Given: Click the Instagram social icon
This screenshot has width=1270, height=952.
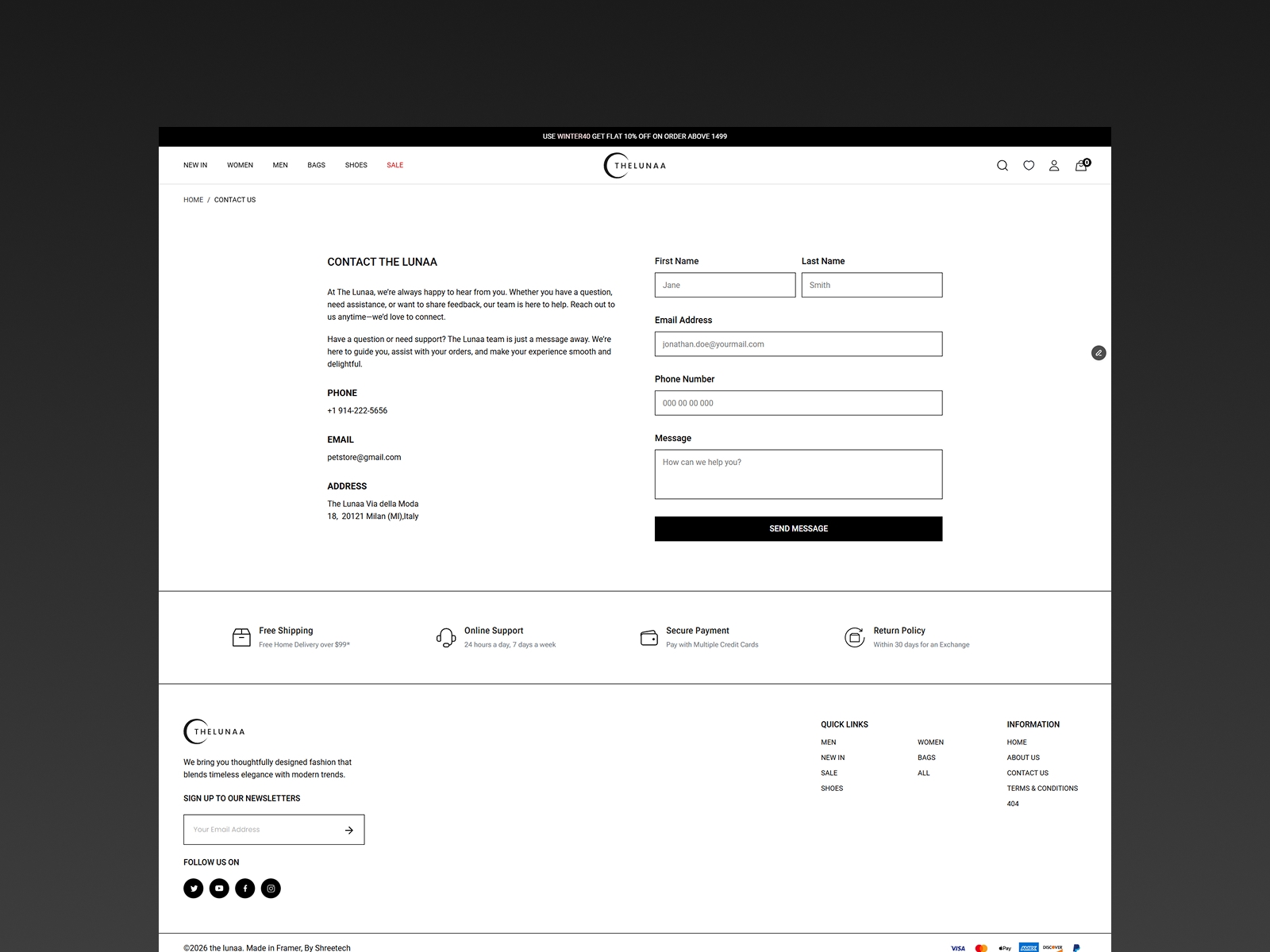Looking at the screenshot, I should (271, 889).
